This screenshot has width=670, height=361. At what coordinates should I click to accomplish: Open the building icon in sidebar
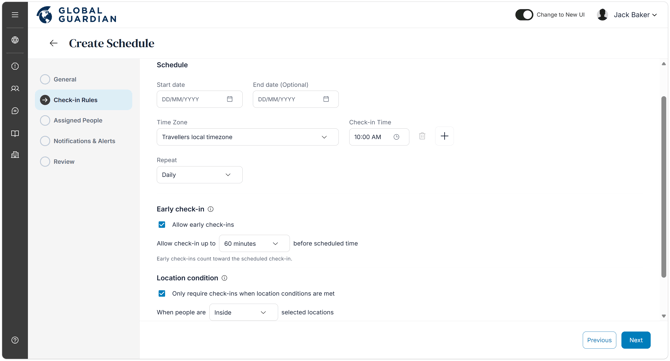pos(15,155)
